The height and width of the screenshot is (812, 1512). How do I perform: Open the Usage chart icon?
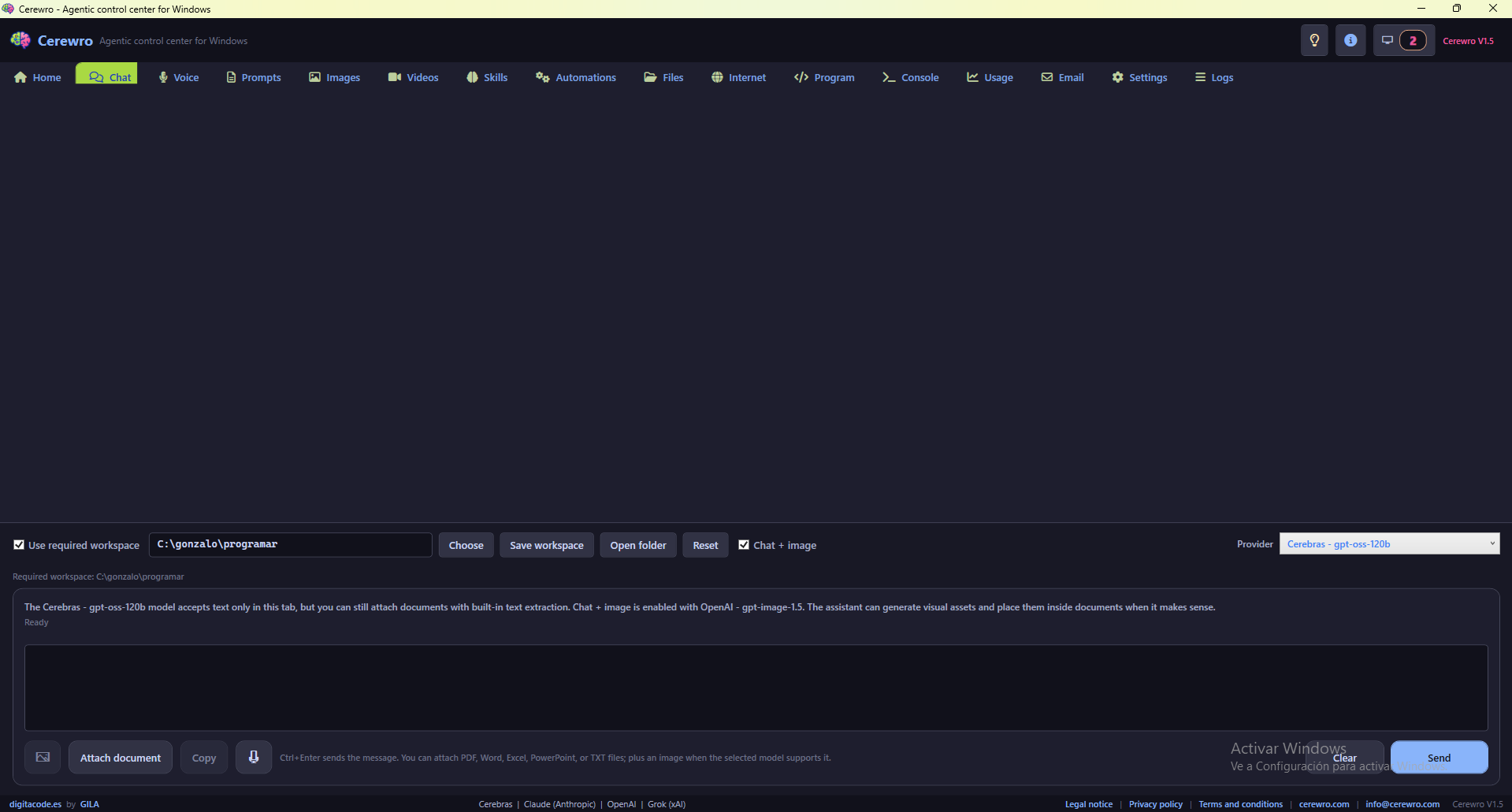972,77
